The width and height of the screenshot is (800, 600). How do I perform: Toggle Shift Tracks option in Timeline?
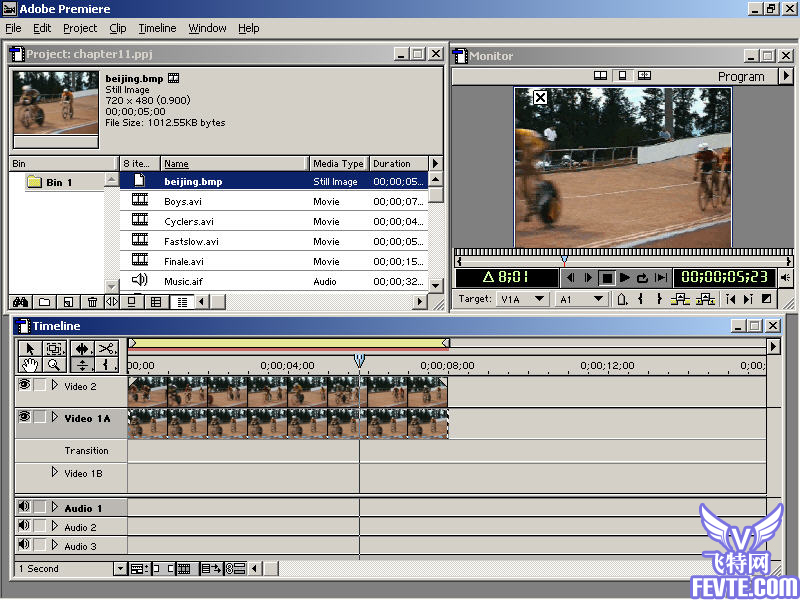tap(211, 568)
